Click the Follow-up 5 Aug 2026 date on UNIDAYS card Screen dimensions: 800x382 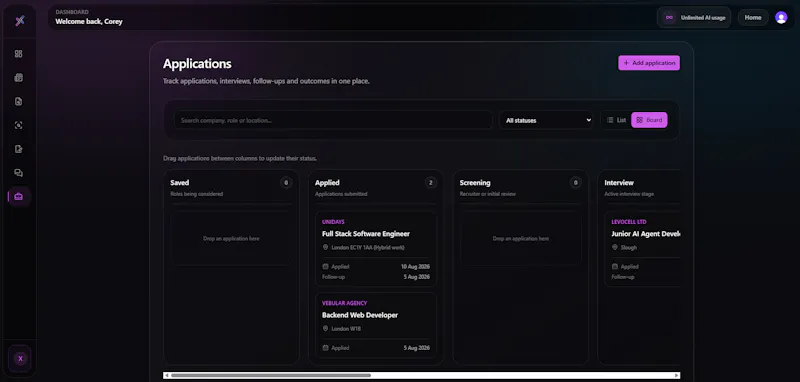[x=417, y=277]
